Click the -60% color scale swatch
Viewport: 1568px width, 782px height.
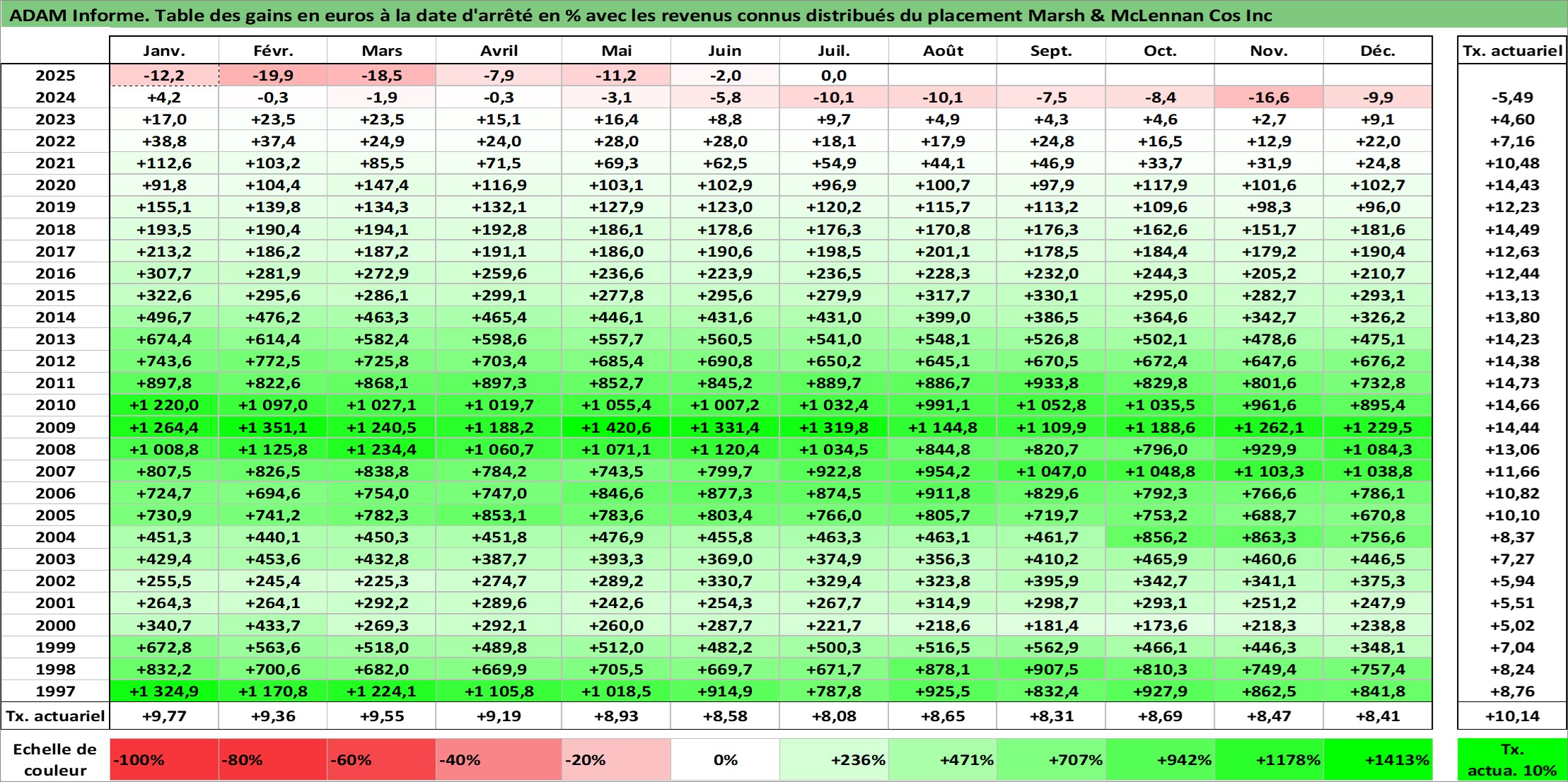382,759
